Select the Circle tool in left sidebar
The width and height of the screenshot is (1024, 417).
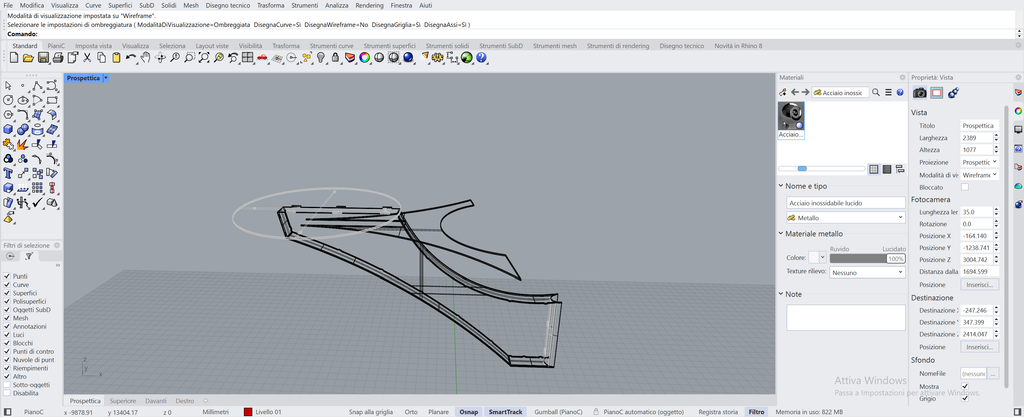(8, 100)
